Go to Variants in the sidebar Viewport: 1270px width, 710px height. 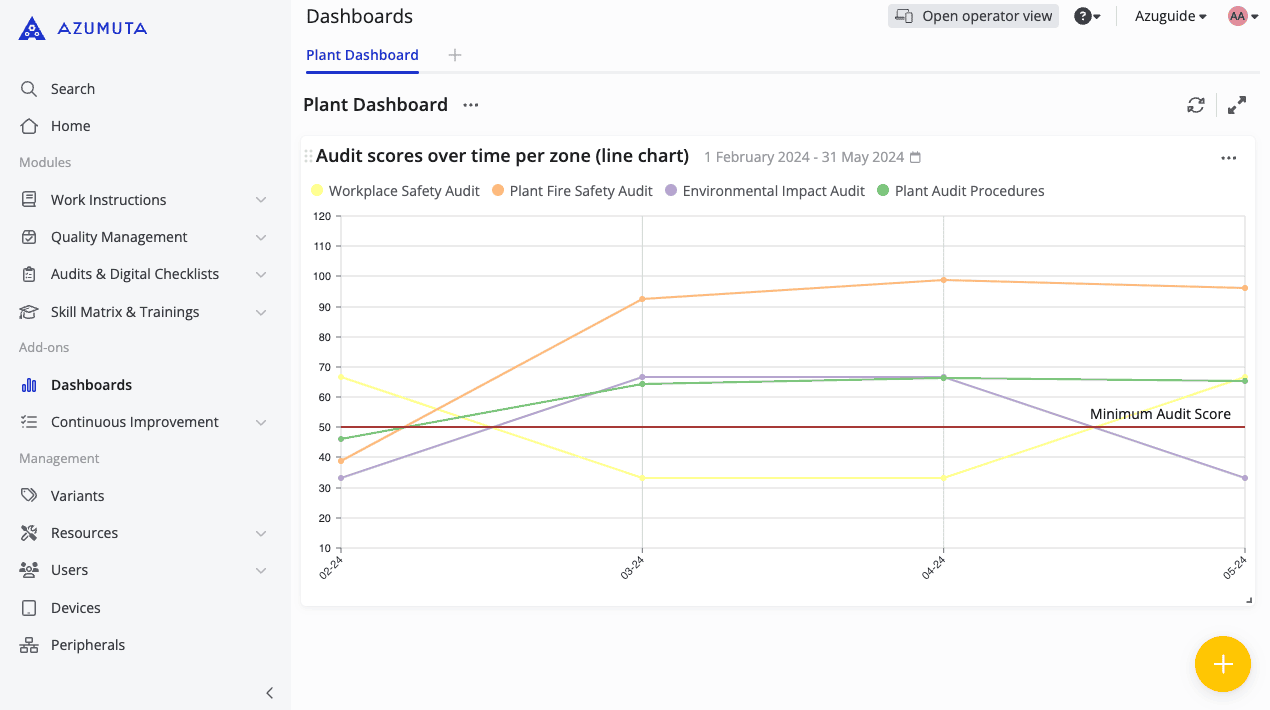tap(77, 496)
